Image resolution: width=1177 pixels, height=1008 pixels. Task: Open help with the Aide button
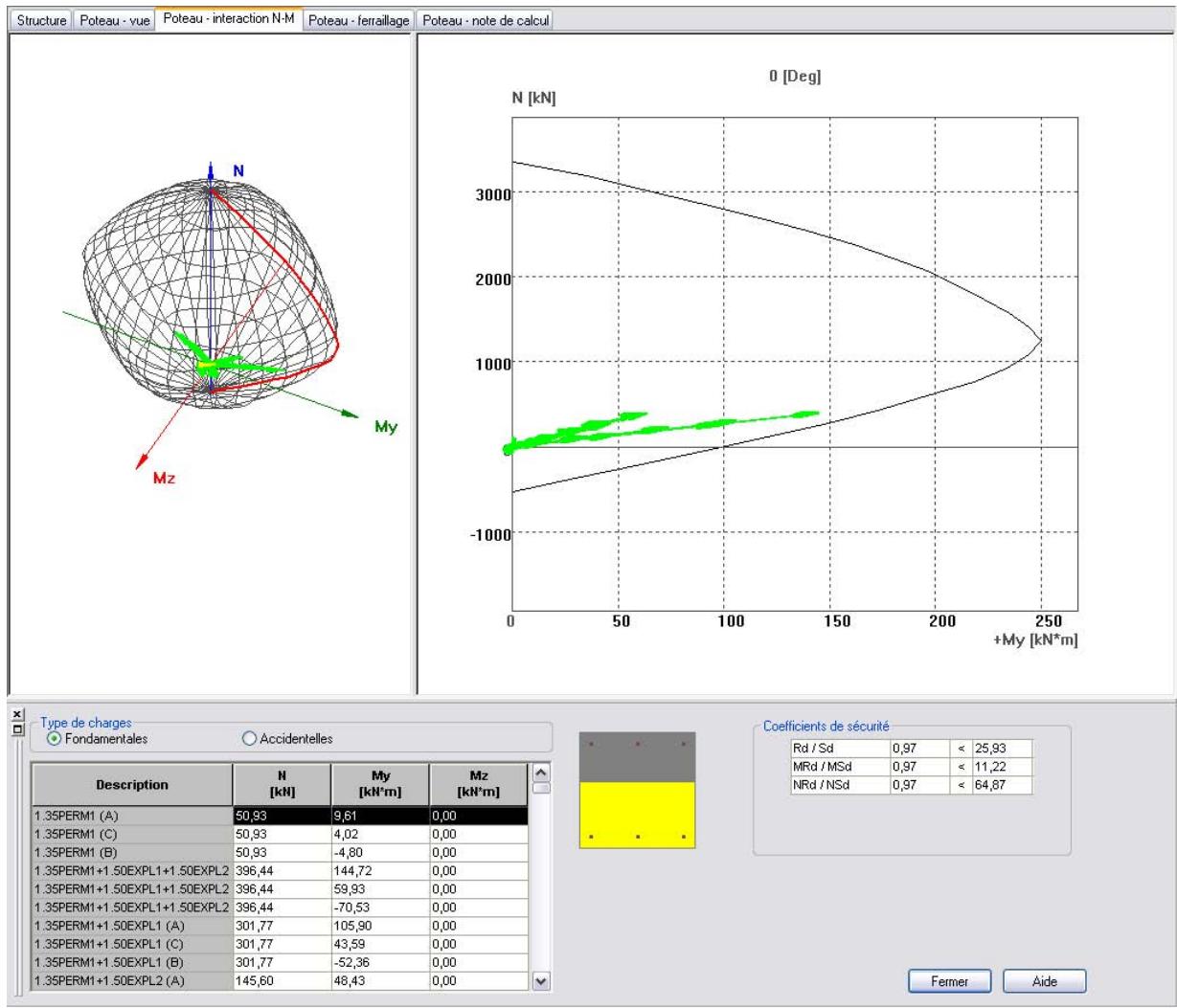(x=1044, y=981)
